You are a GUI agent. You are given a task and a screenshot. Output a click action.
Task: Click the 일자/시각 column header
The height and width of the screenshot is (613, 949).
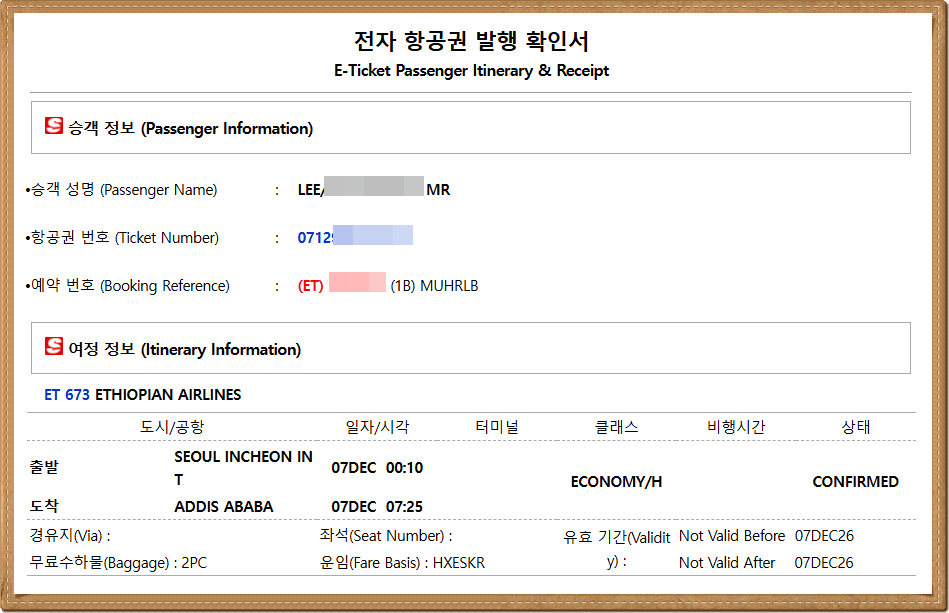pyautogui.click(x=377, y=427)
